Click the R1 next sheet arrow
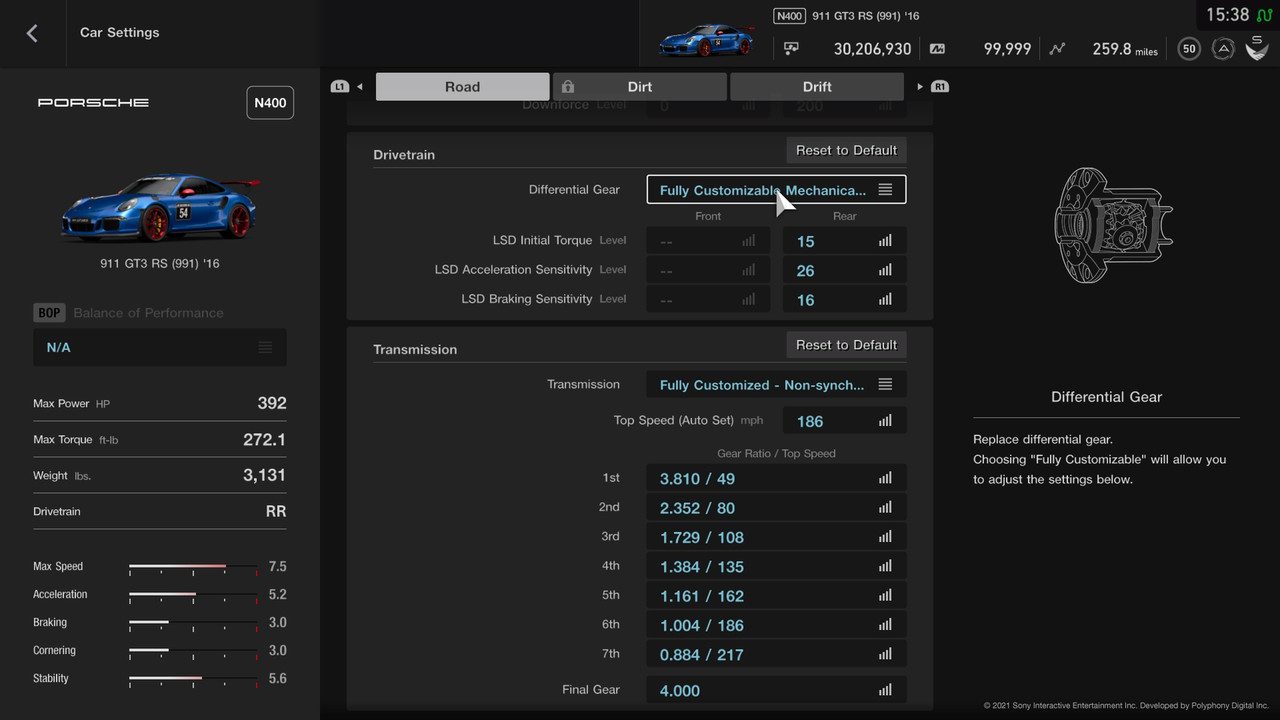This screenshot has height=720, width=1280. [x=933, y=87]
